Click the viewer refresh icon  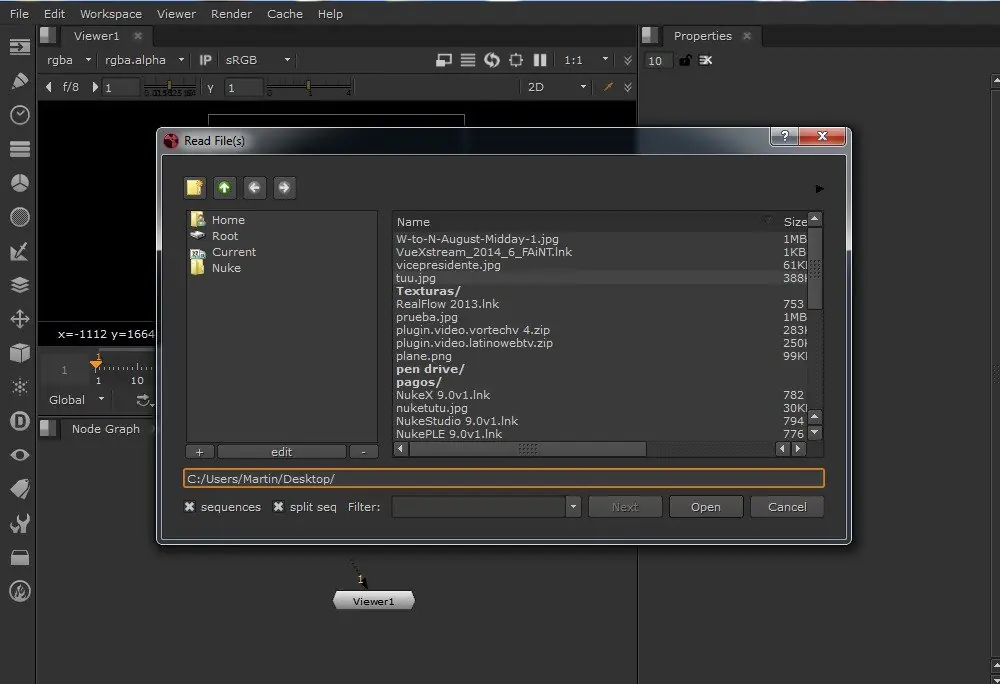coord(492,60)
